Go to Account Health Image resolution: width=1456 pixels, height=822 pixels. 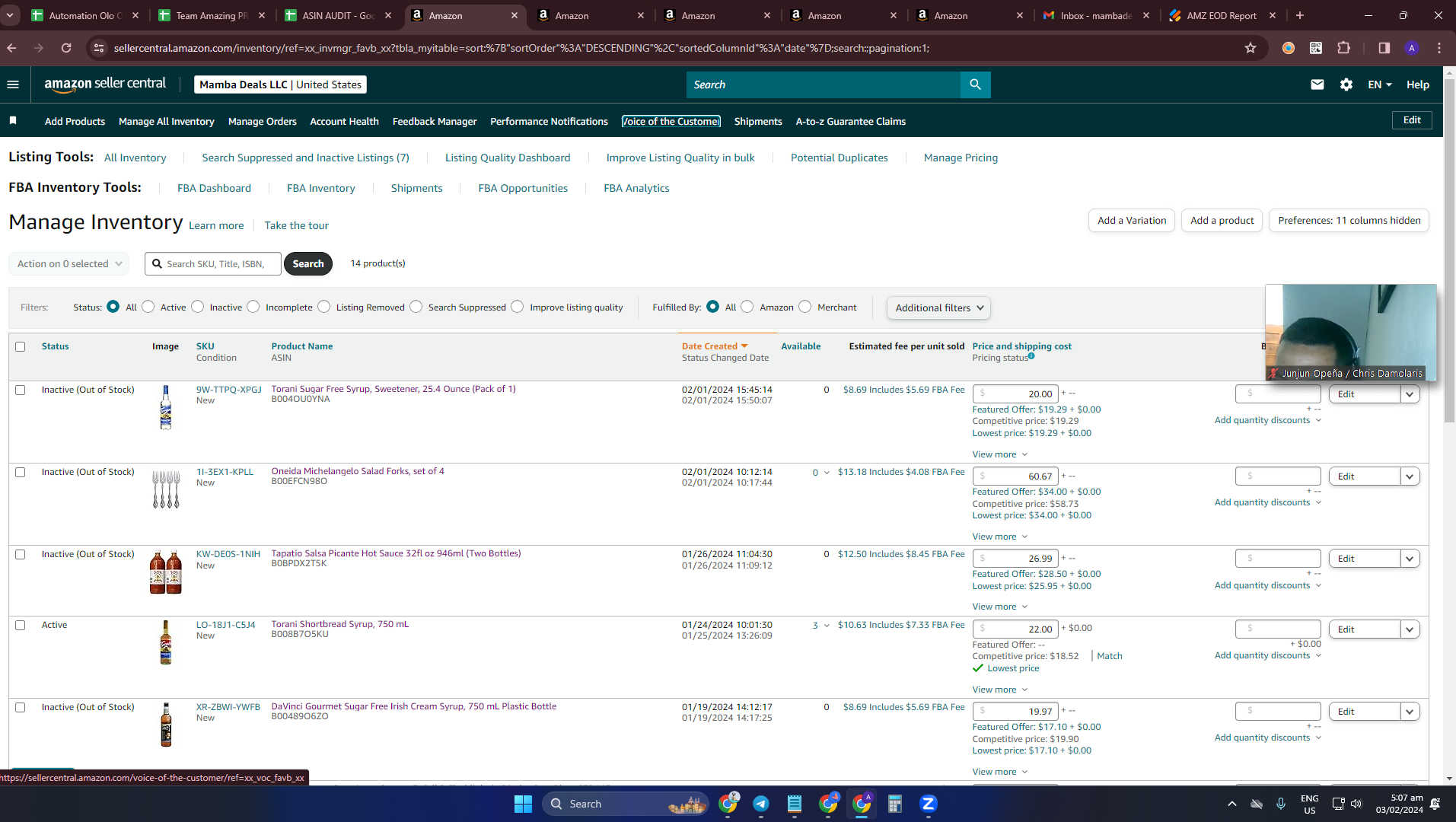coord(344,121)
